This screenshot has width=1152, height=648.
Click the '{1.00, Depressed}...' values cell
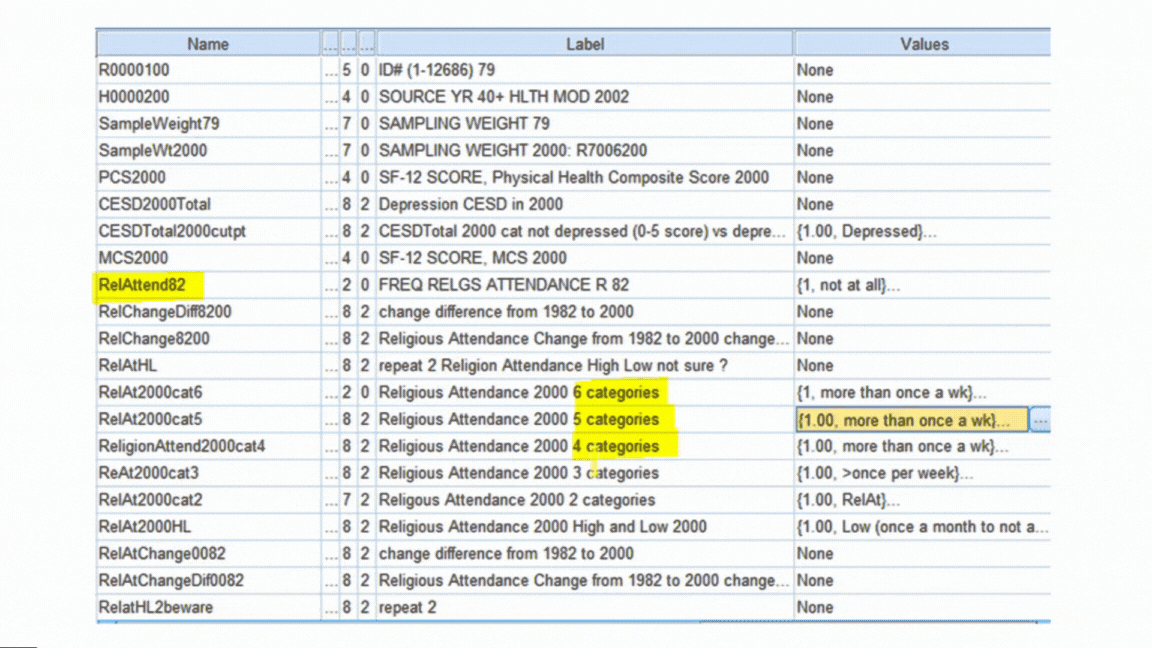[x=866, y=231]
